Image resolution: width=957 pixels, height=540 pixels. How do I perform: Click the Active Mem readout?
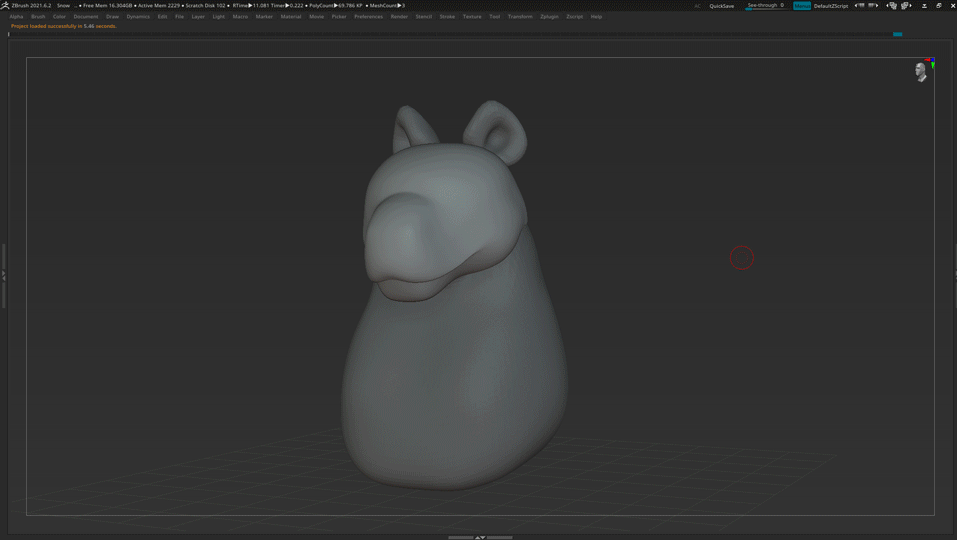(159, 5)
